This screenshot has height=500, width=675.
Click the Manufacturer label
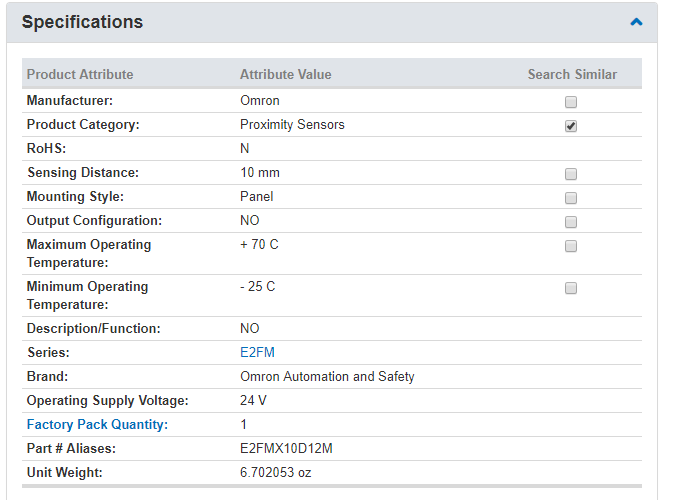(70, 100)
